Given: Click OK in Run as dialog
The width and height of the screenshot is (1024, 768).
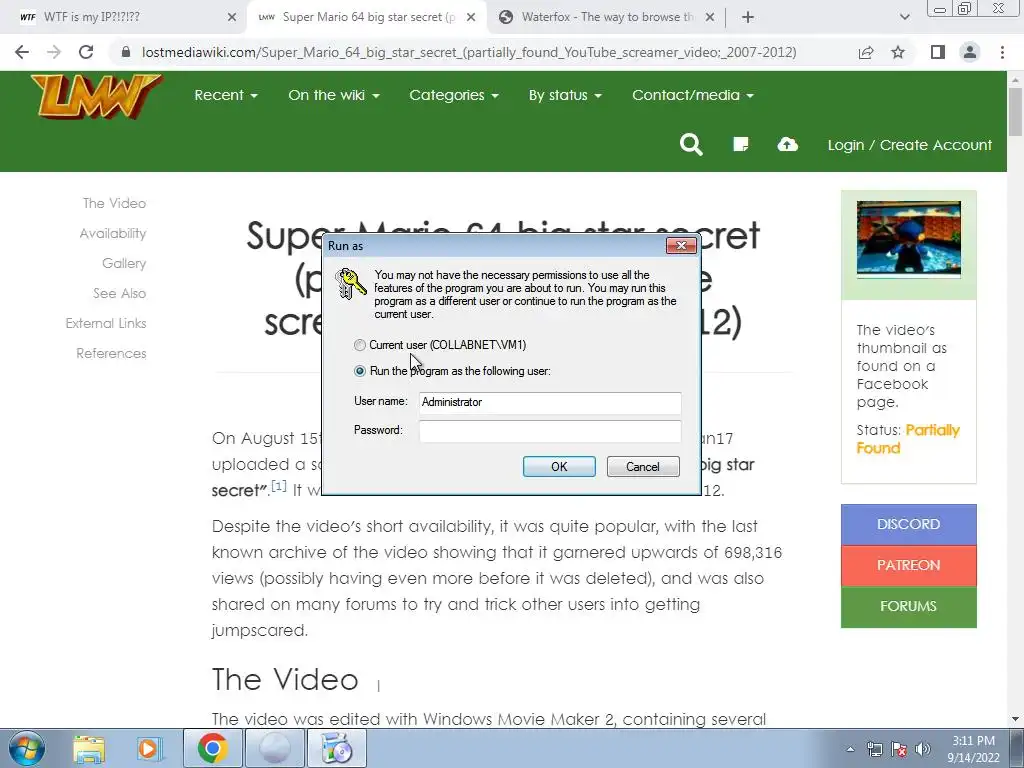Looking at the screenshot, I should pos(559,466).
